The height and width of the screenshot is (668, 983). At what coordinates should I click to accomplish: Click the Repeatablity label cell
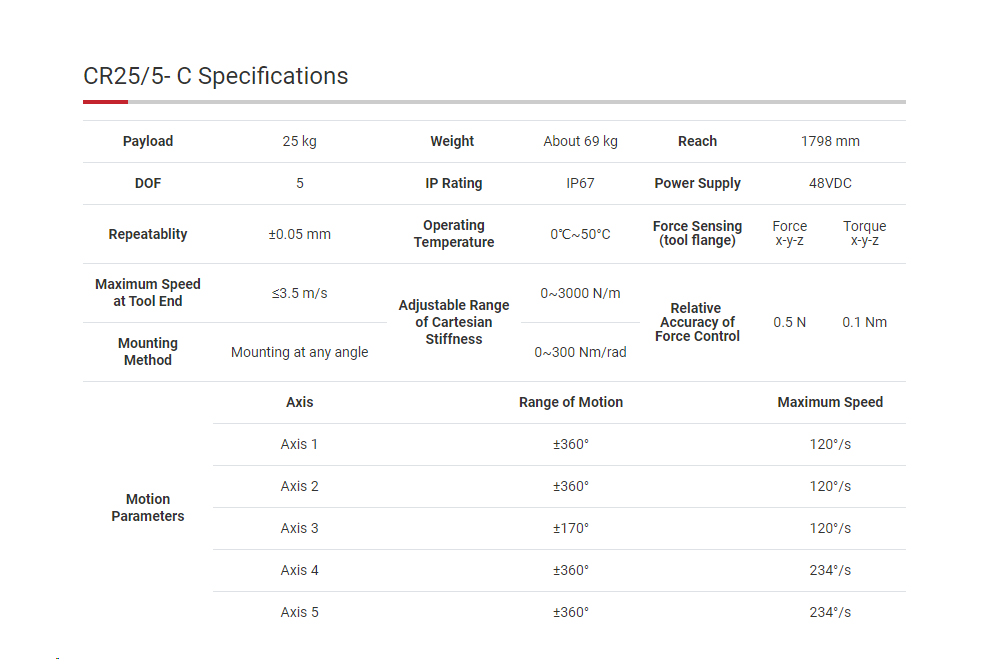[x=148, y=235]
